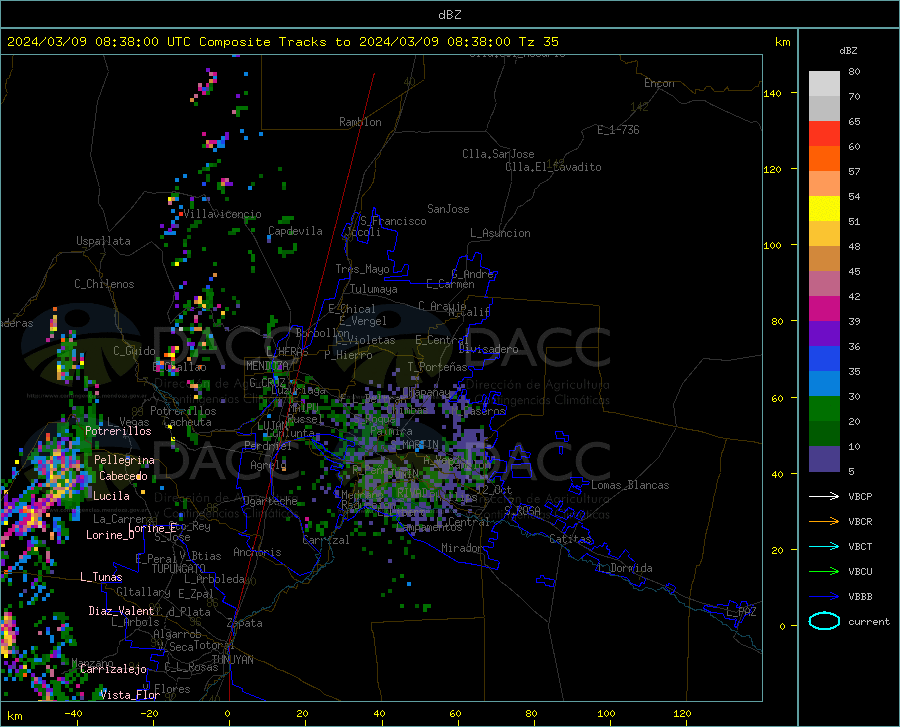
Task: Click the 'Tres_Mayo' map label
Action: tap(362, 269)
